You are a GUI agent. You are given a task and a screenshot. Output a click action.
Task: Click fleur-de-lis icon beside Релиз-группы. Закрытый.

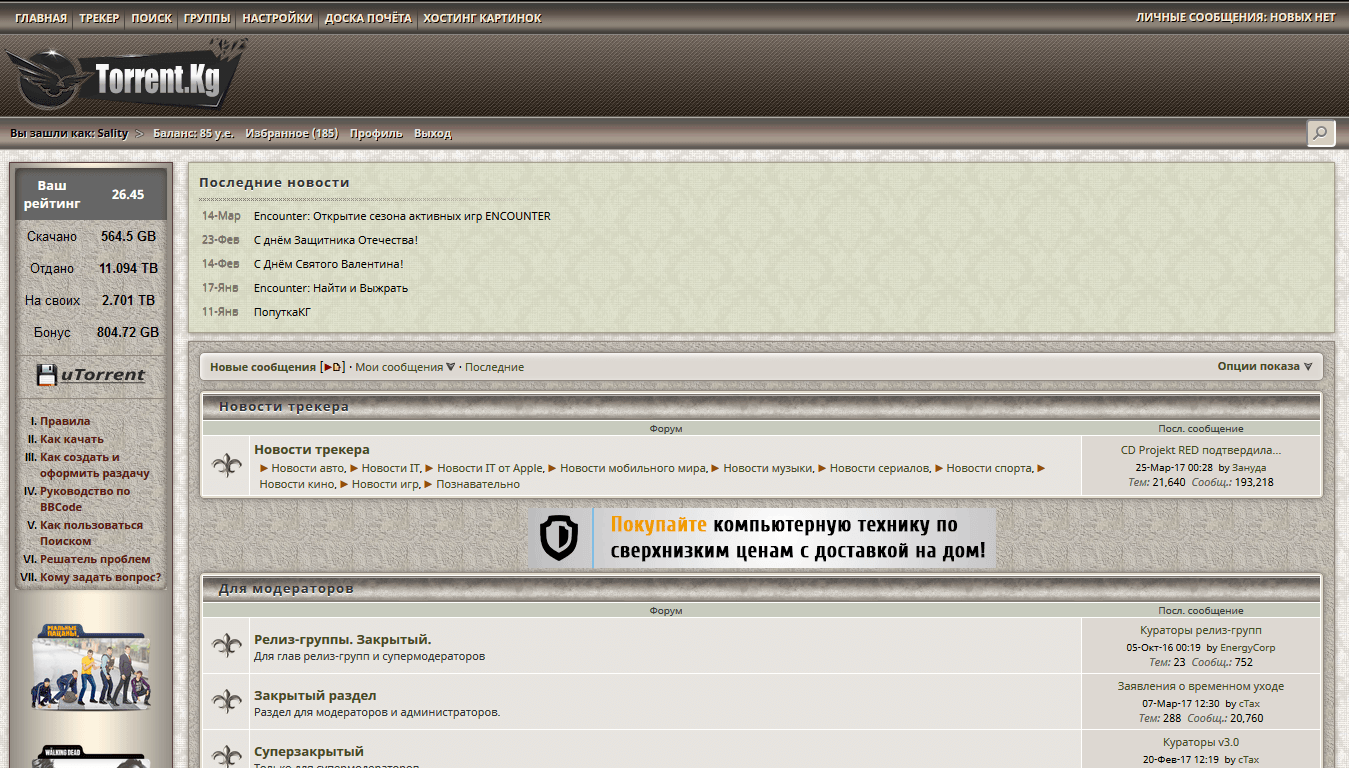coord(227,645)
